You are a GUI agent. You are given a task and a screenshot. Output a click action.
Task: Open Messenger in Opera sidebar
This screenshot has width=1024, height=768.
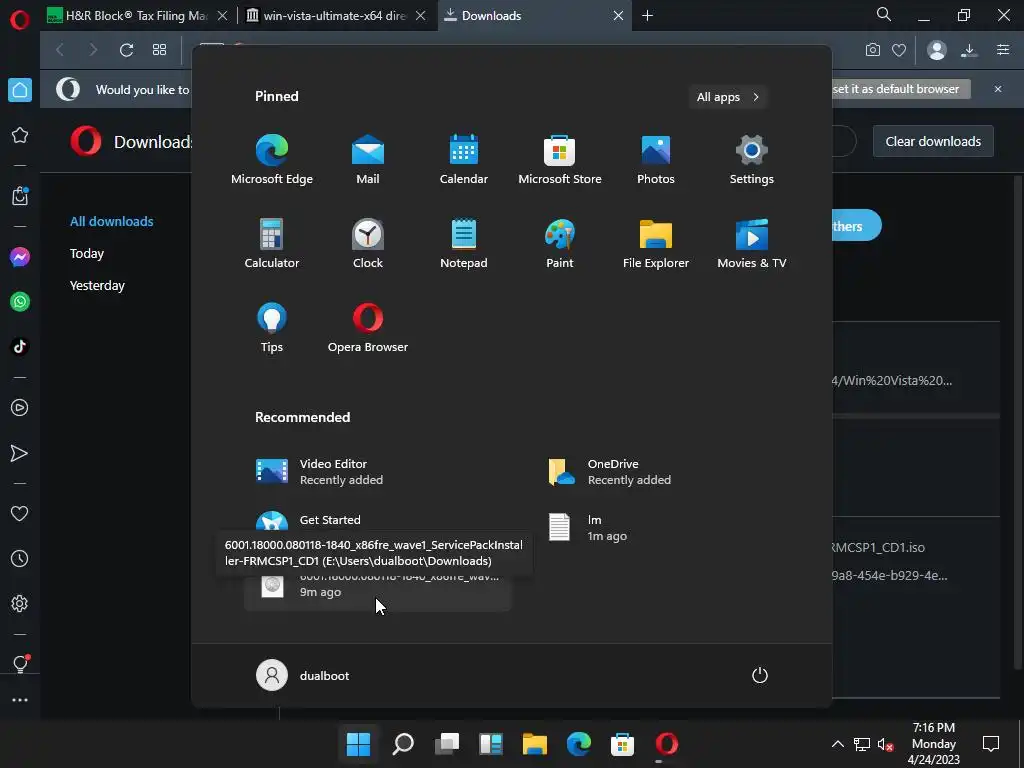point(20,257)
